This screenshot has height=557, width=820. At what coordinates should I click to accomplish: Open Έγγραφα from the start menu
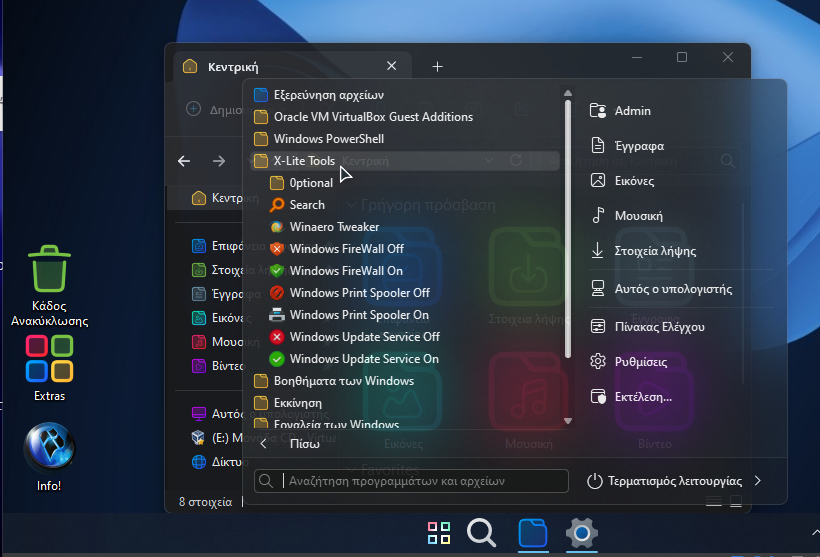point(627,145)
